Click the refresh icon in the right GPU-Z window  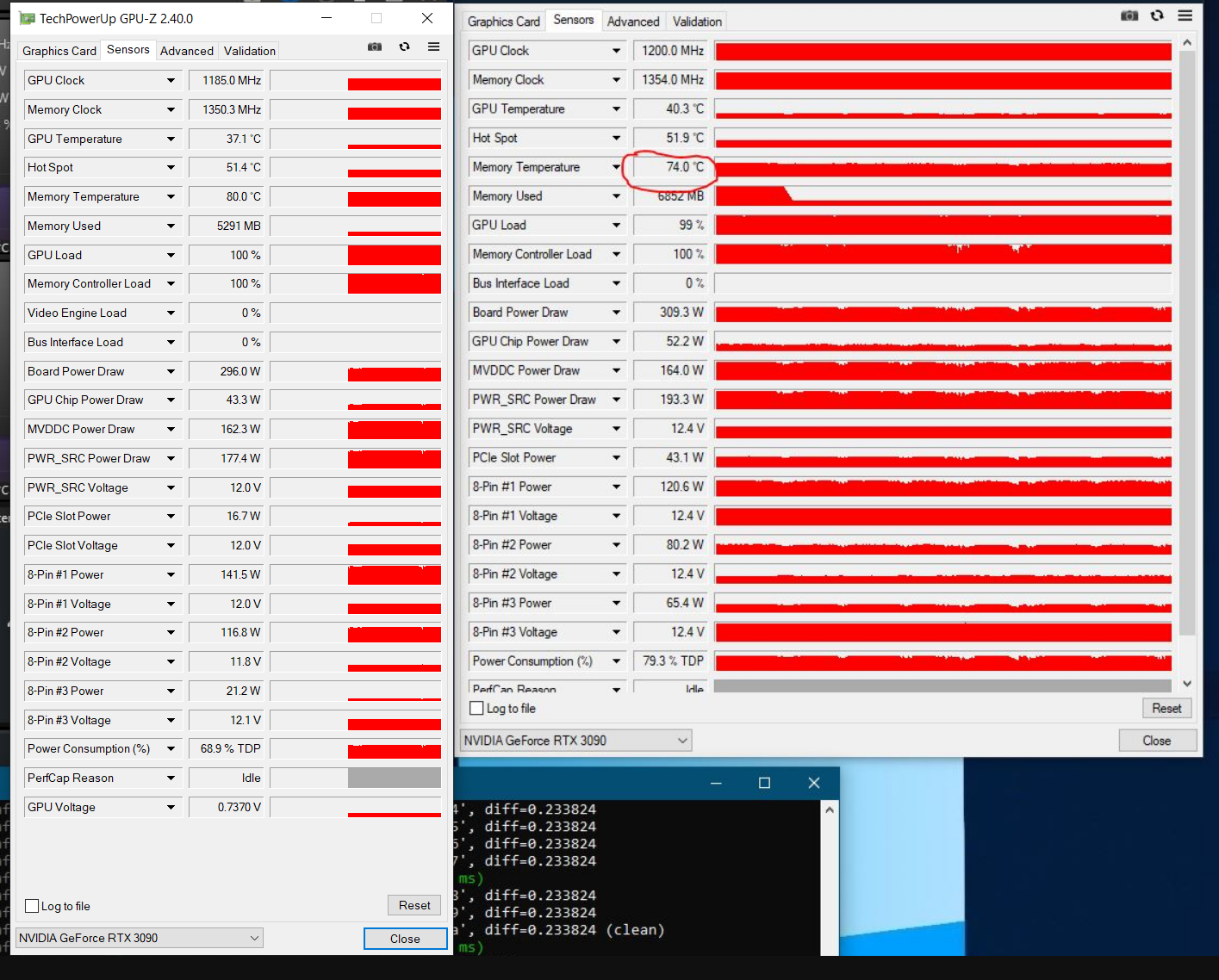1157,16
